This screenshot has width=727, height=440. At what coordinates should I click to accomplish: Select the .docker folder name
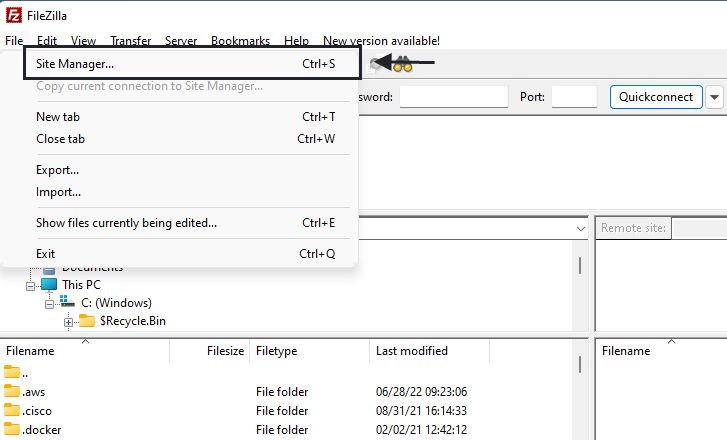pyautogui.click(x=42, y=430)
